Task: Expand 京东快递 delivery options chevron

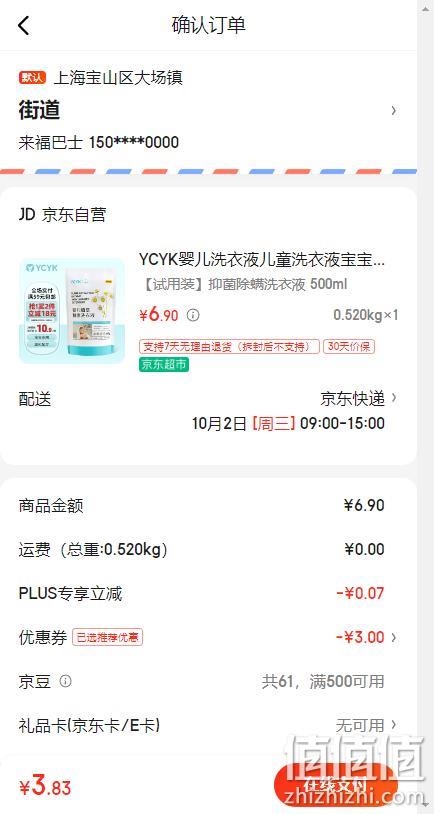Action: click(x=394, y=398)
